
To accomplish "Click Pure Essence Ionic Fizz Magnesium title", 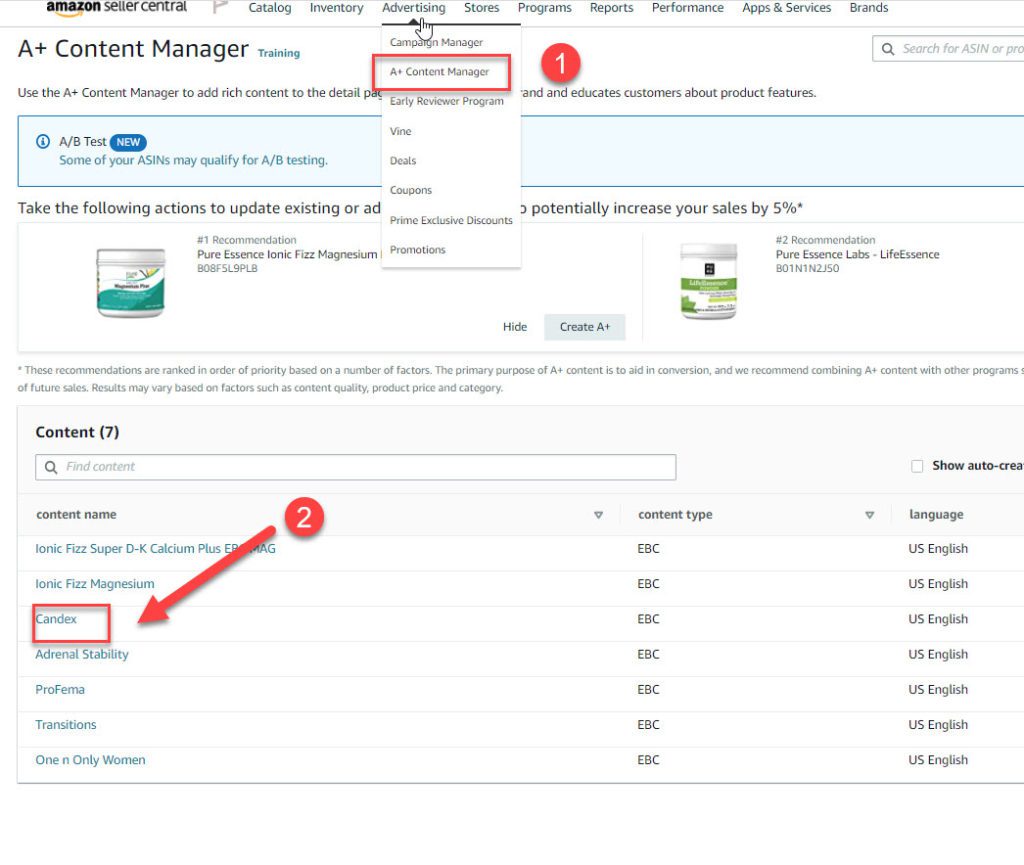I will point(287,255).
